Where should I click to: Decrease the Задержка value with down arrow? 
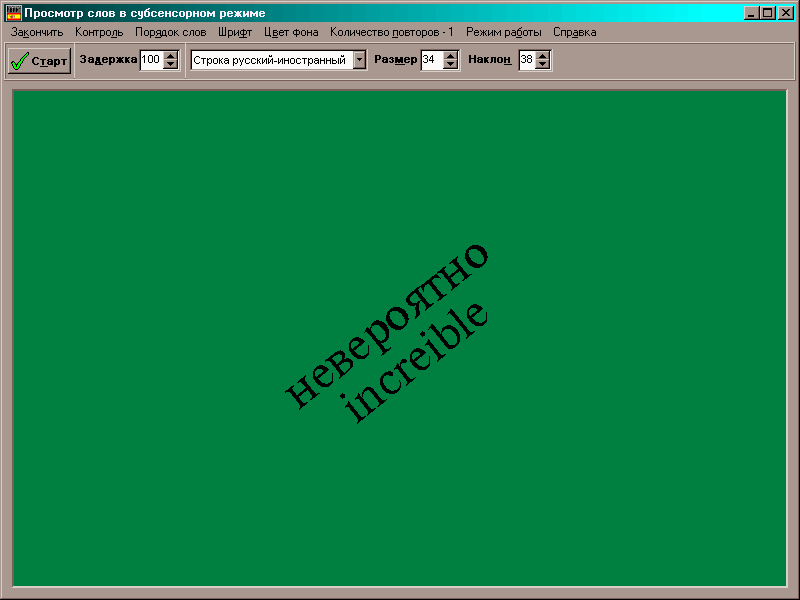[171, 65]
